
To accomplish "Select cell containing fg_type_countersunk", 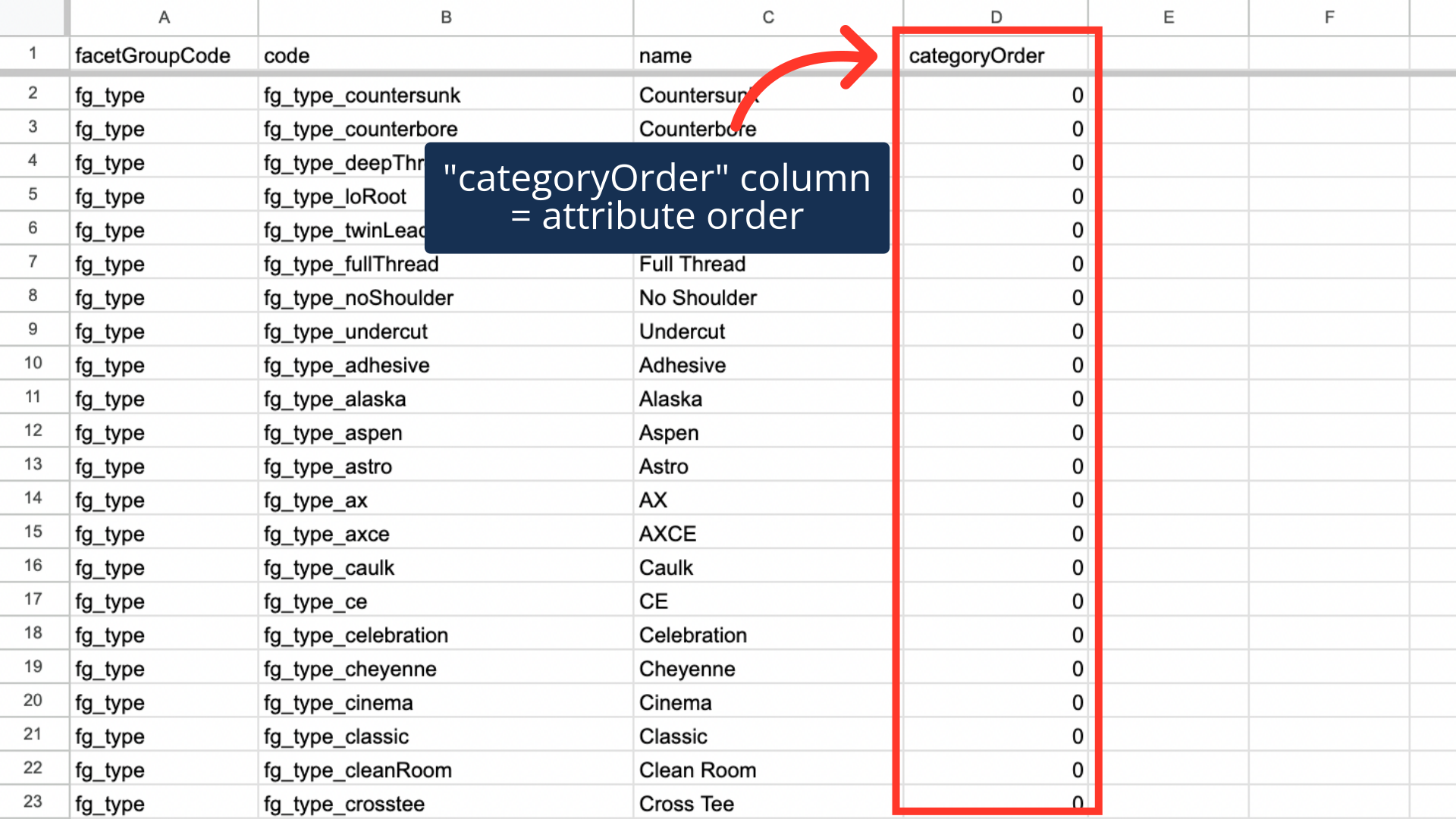I will (362, 96).
